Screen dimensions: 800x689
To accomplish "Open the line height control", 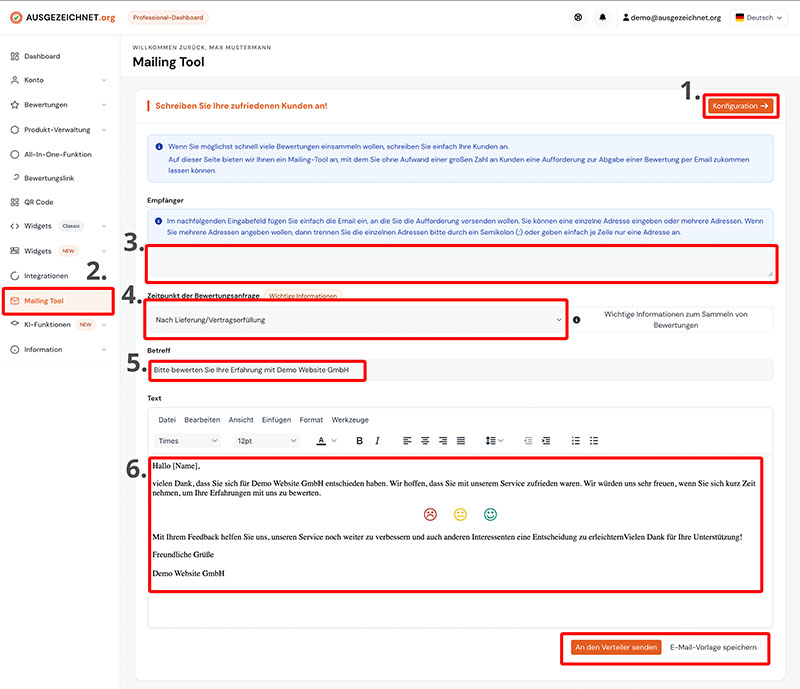I will pos(494,441).
